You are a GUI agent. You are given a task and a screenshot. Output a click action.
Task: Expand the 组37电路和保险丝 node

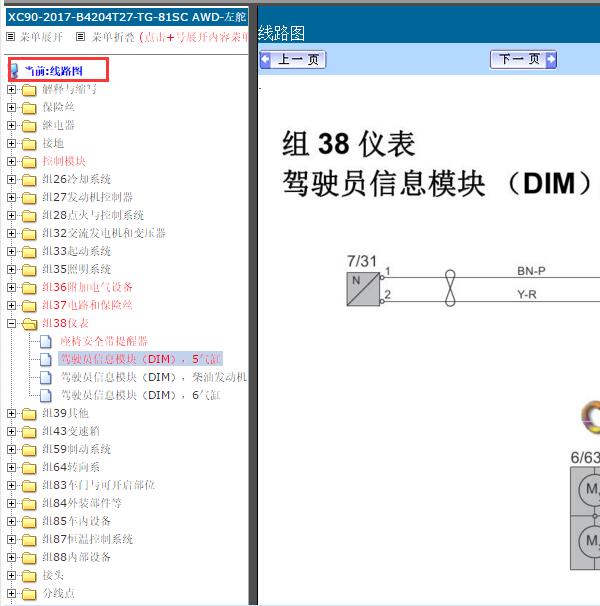pyautogui.click(x=12, y=305)
